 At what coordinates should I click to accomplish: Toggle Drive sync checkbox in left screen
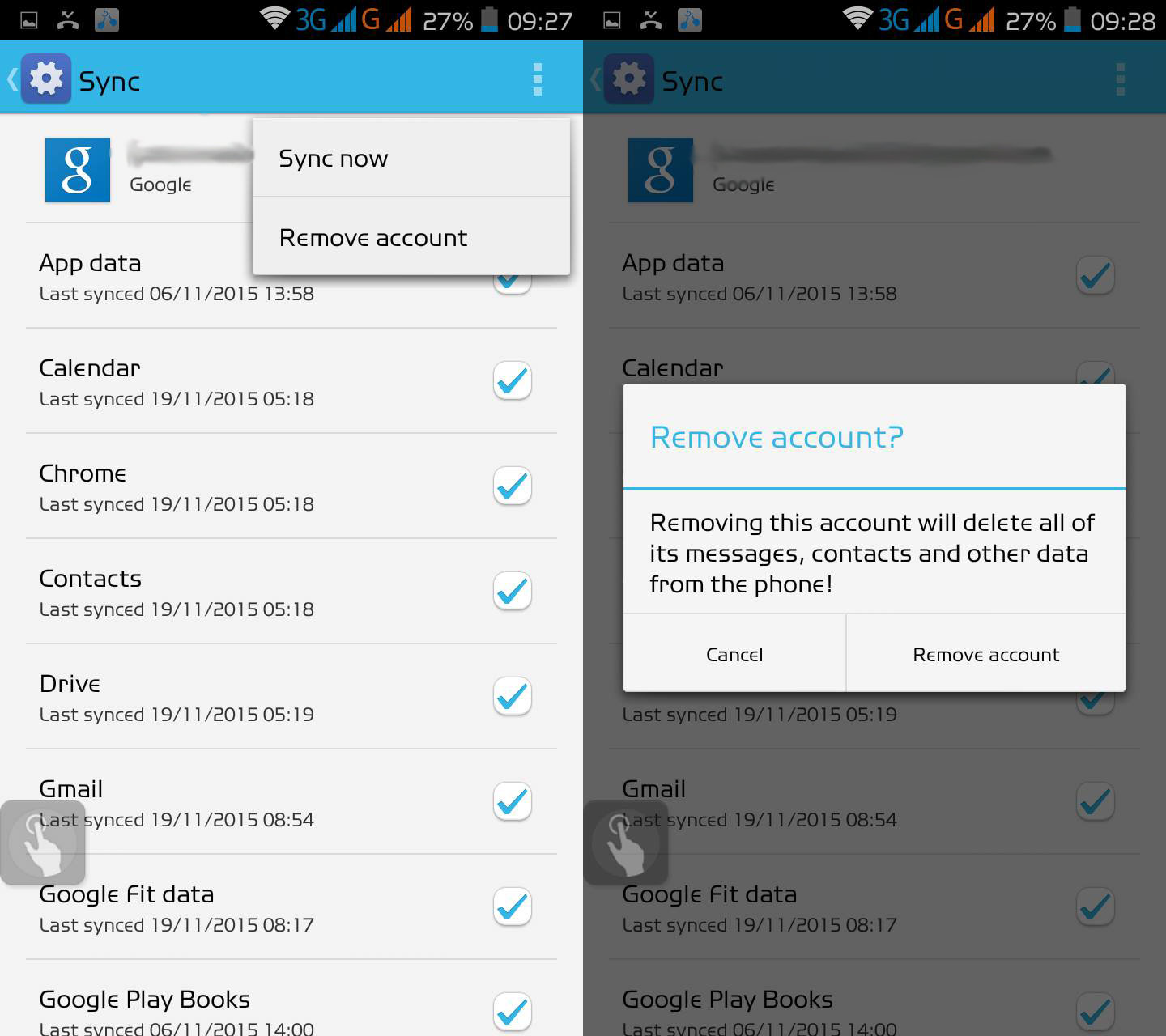coord(513,696)
